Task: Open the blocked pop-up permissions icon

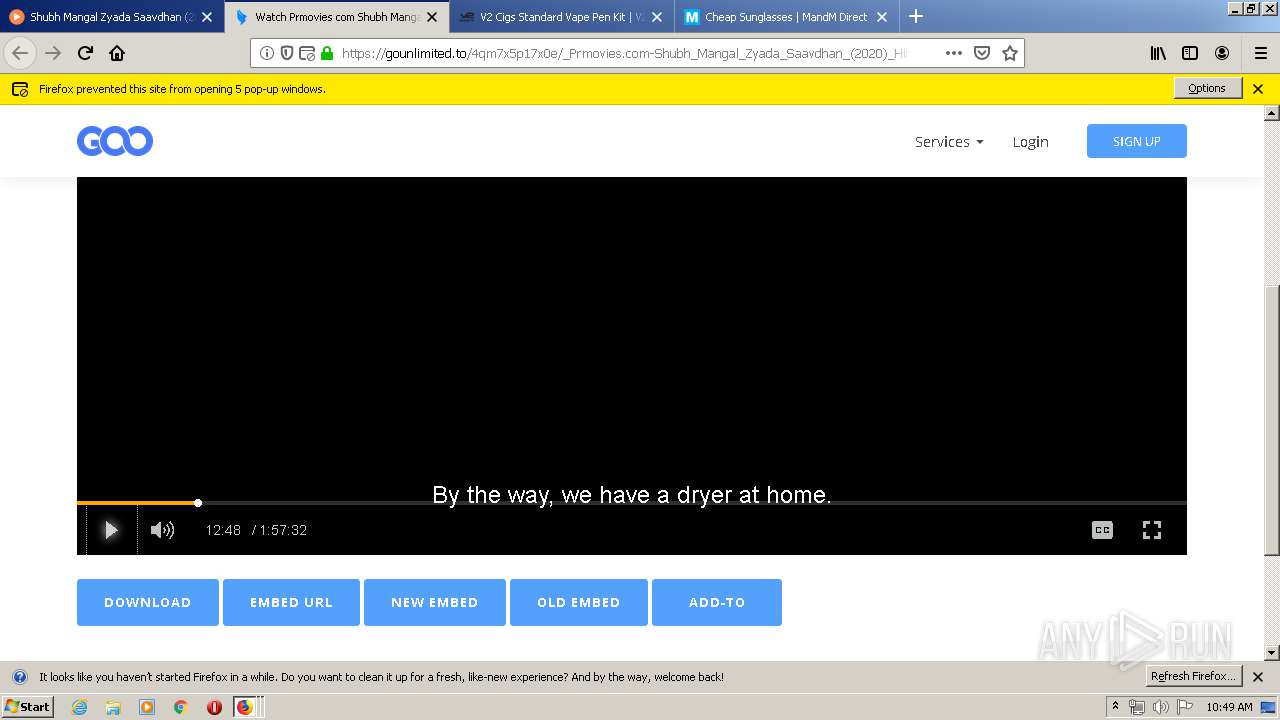Action: click(x=307, y=53)
